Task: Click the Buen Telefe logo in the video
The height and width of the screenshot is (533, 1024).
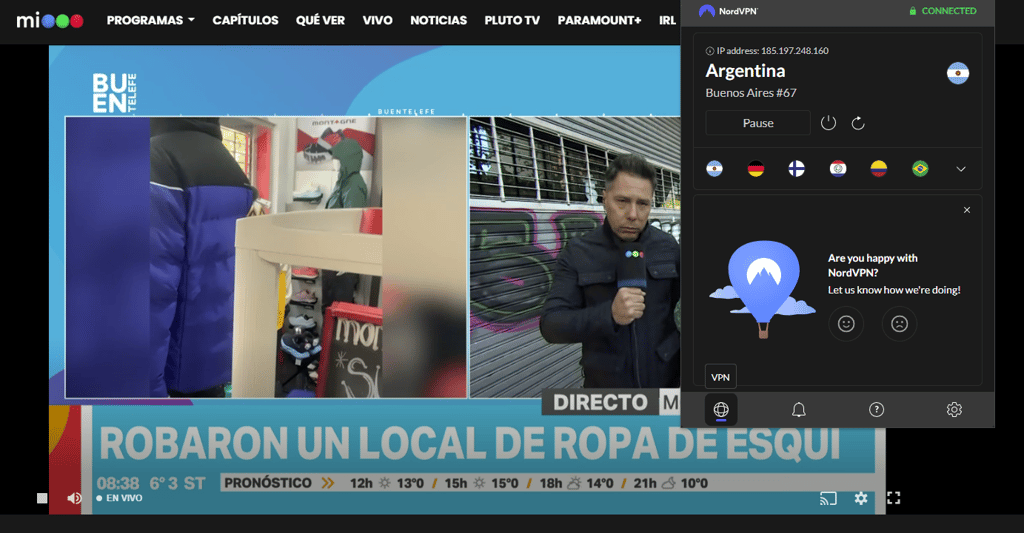Action: [115, 93]
